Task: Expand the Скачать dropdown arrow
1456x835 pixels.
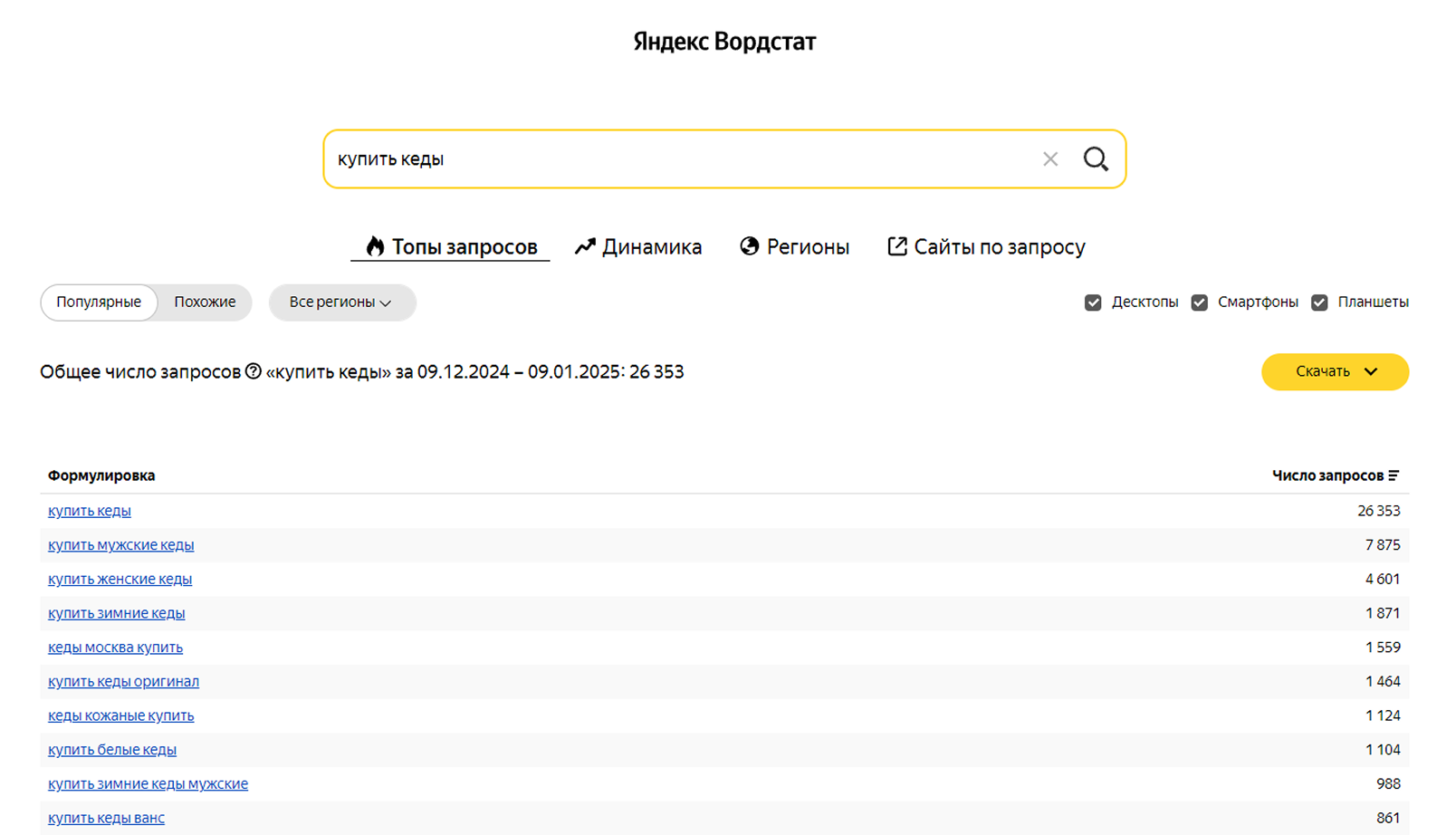Action: tap(1371, 372)
